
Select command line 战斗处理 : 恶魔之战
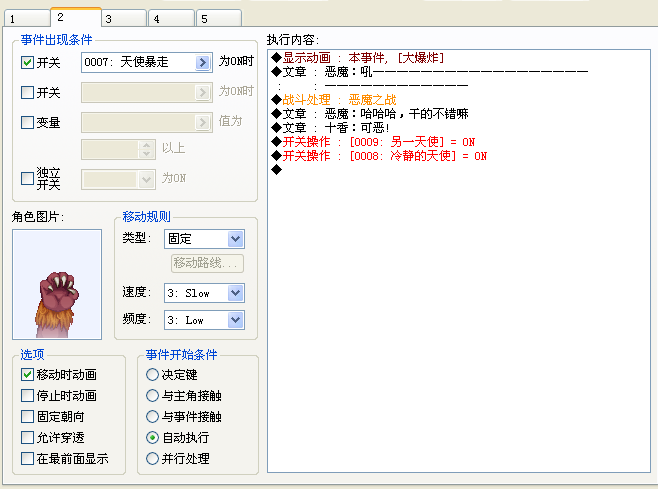click(x=334, y=100)
